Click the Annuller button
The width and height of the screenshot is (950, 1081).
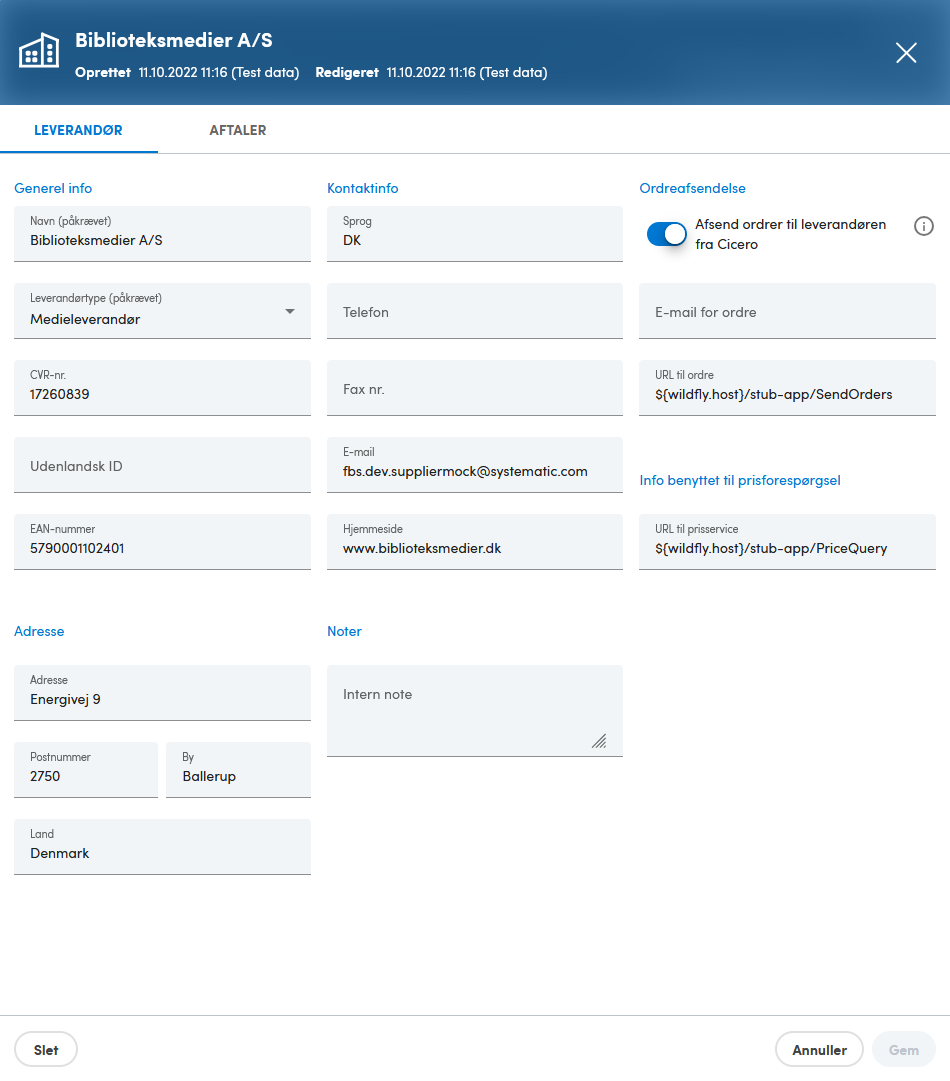coord(819,1050)
